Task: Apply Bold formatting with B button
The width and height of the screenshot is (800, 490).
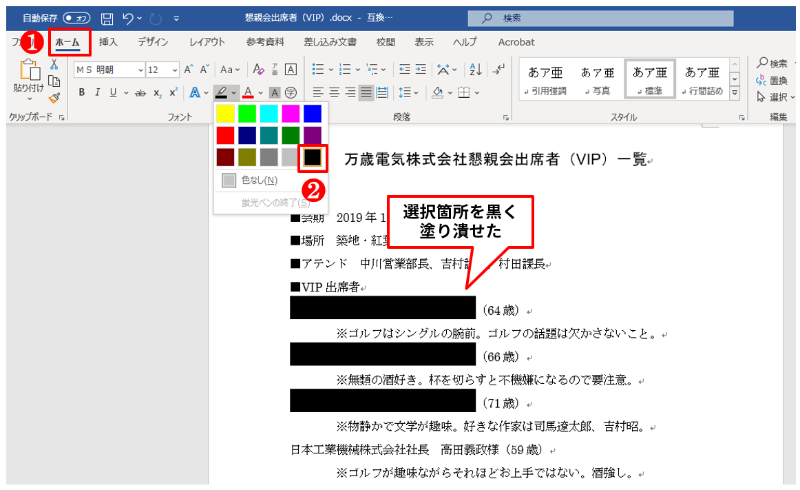Action: point(82,93)
